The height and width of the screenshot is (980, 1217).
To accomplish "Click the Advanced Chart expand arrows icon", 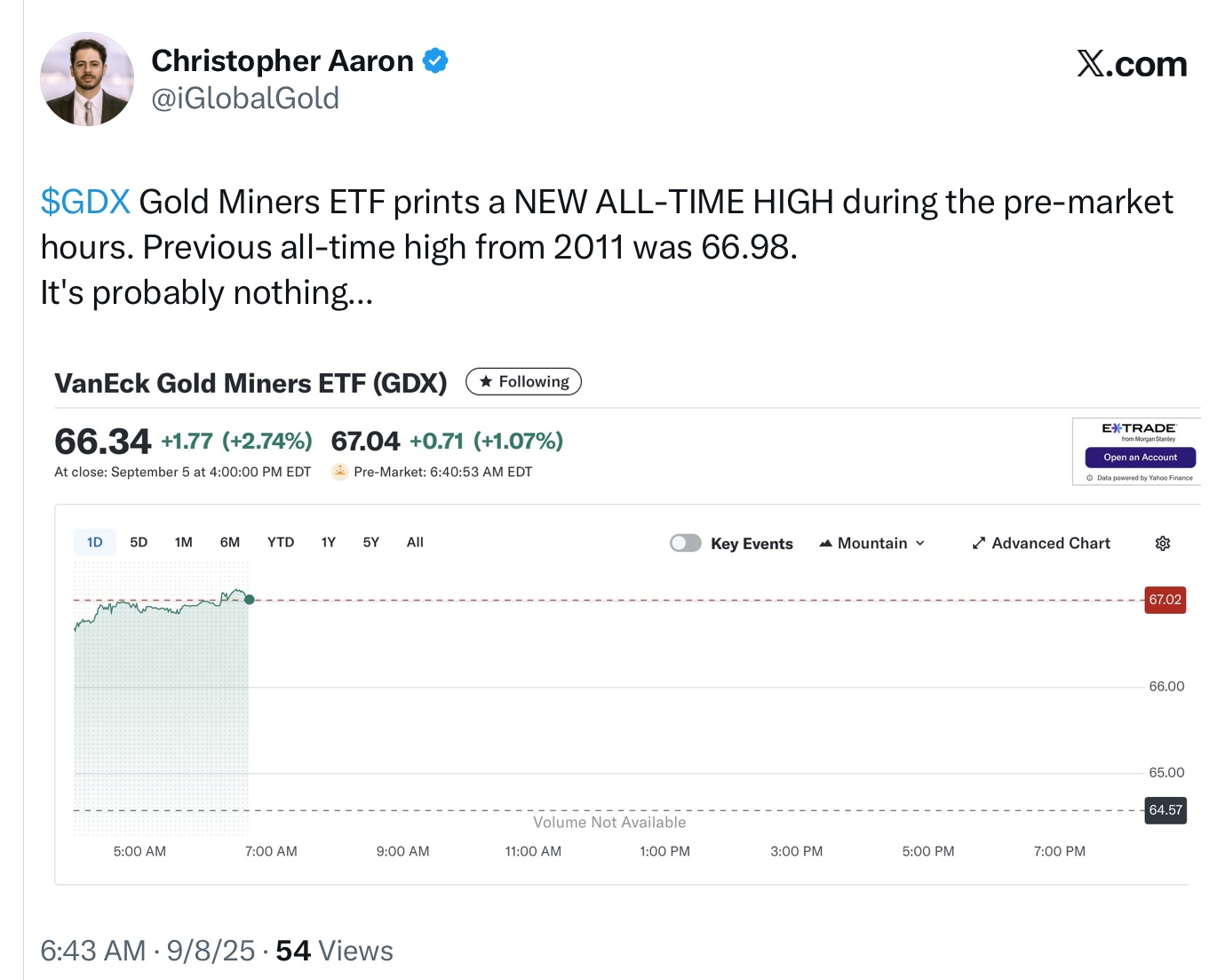I will (979, 543).
